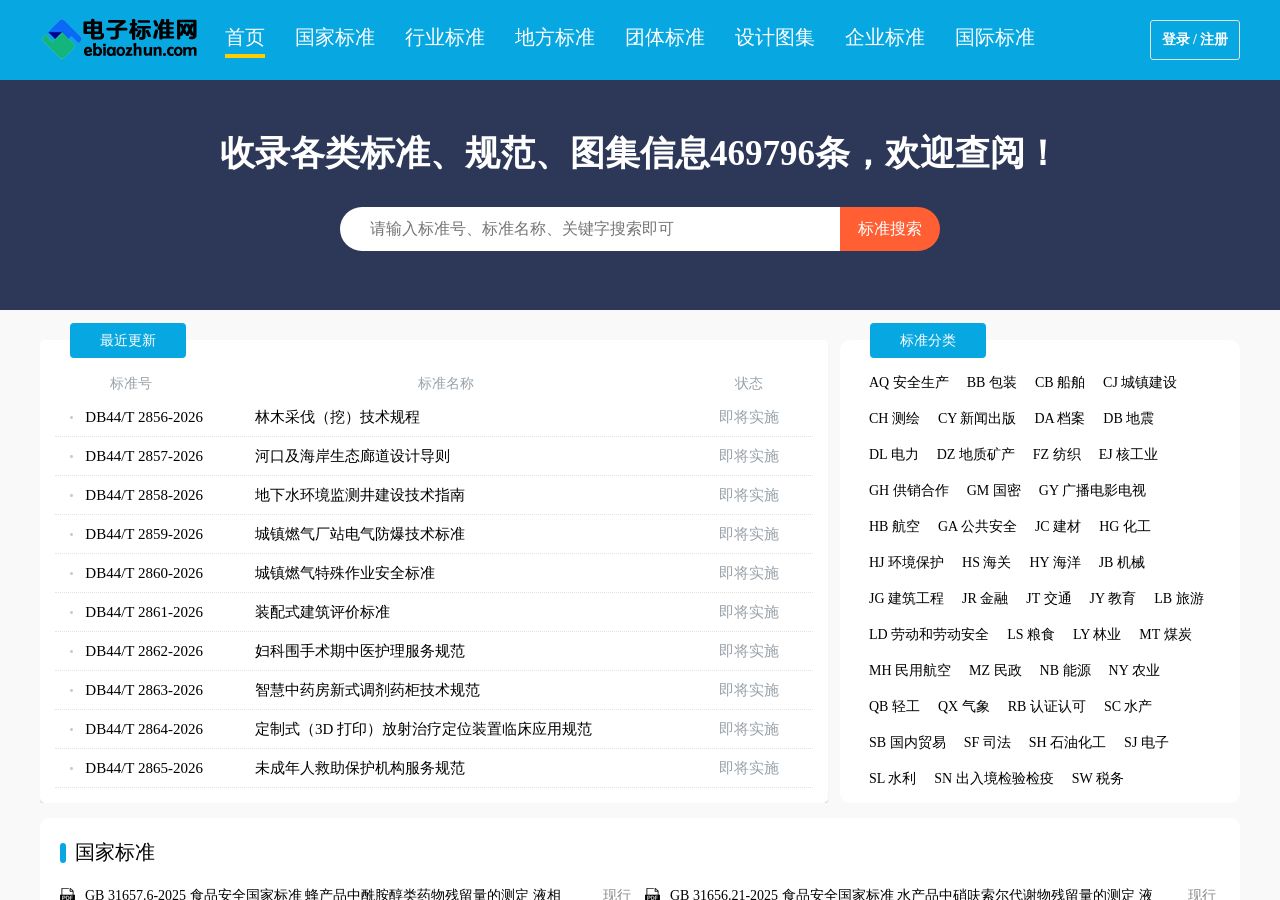Viewport: 1280px width, 900px height.
Task: Click the 登录 / 注册 button
Action: click(x=1195, y=40)
